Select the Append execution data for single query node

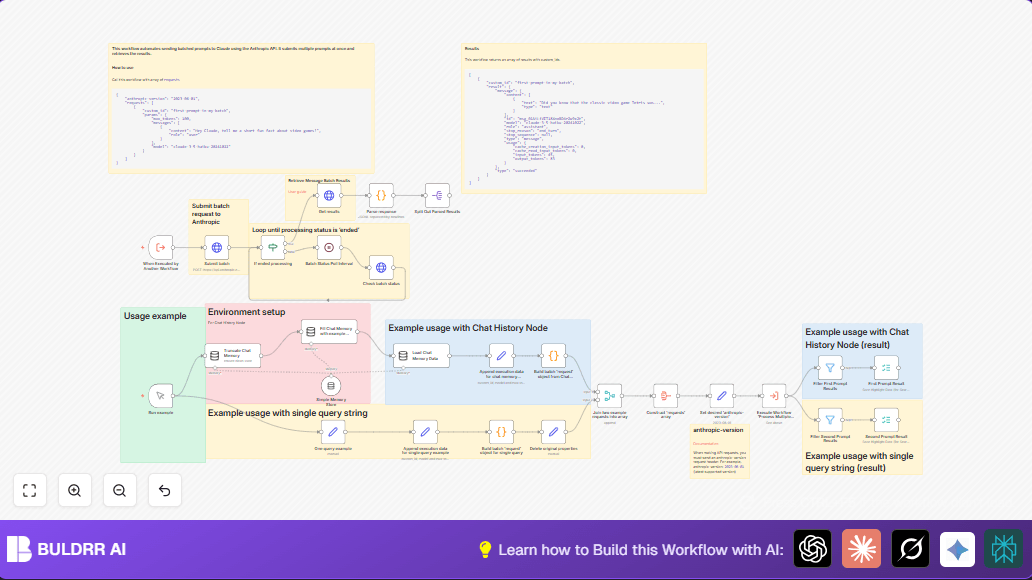[425, 433]
